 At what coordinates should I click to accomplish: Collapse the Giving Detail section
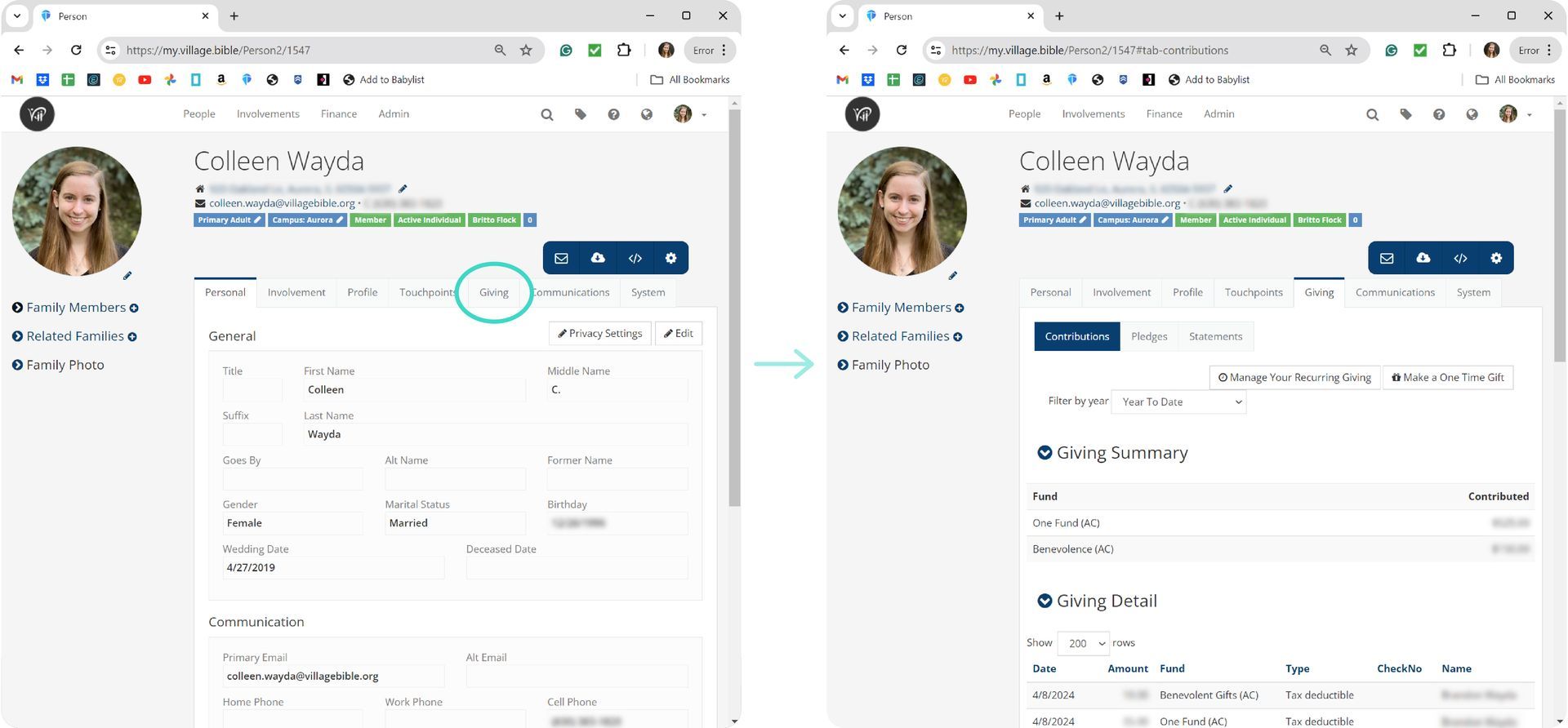(1045, 601)
